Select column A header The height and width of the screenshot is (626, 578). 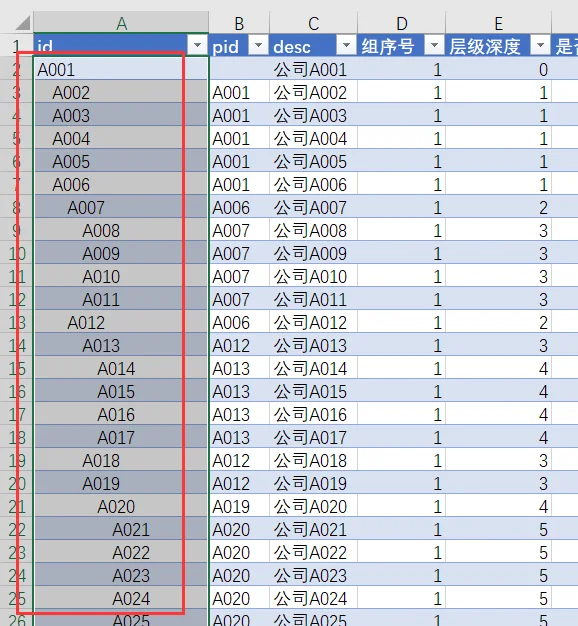tap(121, 23)
